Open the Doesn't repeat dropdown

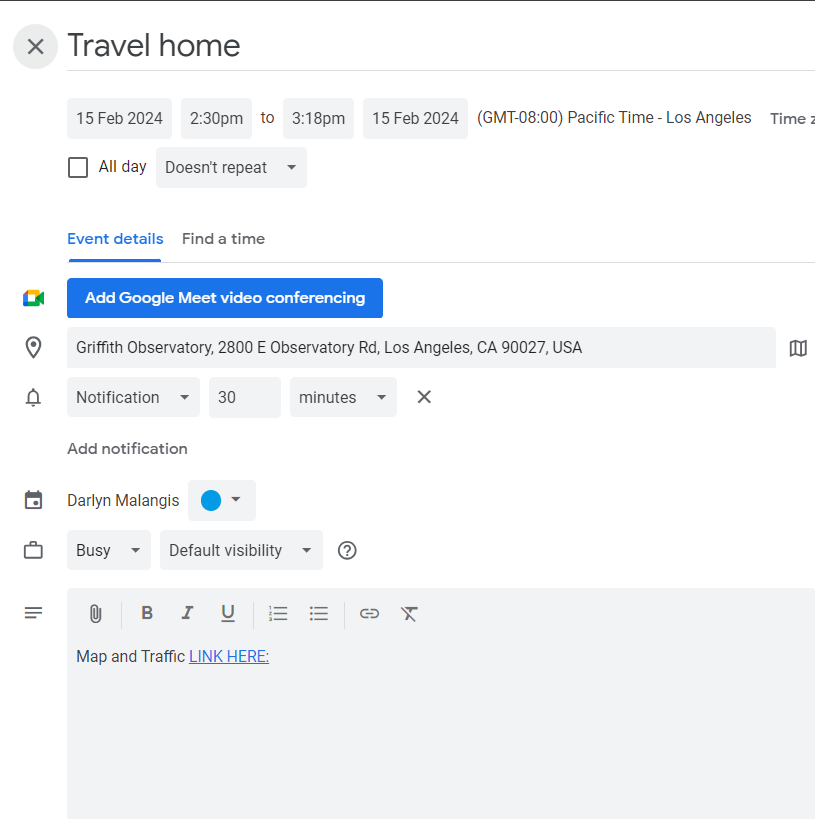[231, 168]
